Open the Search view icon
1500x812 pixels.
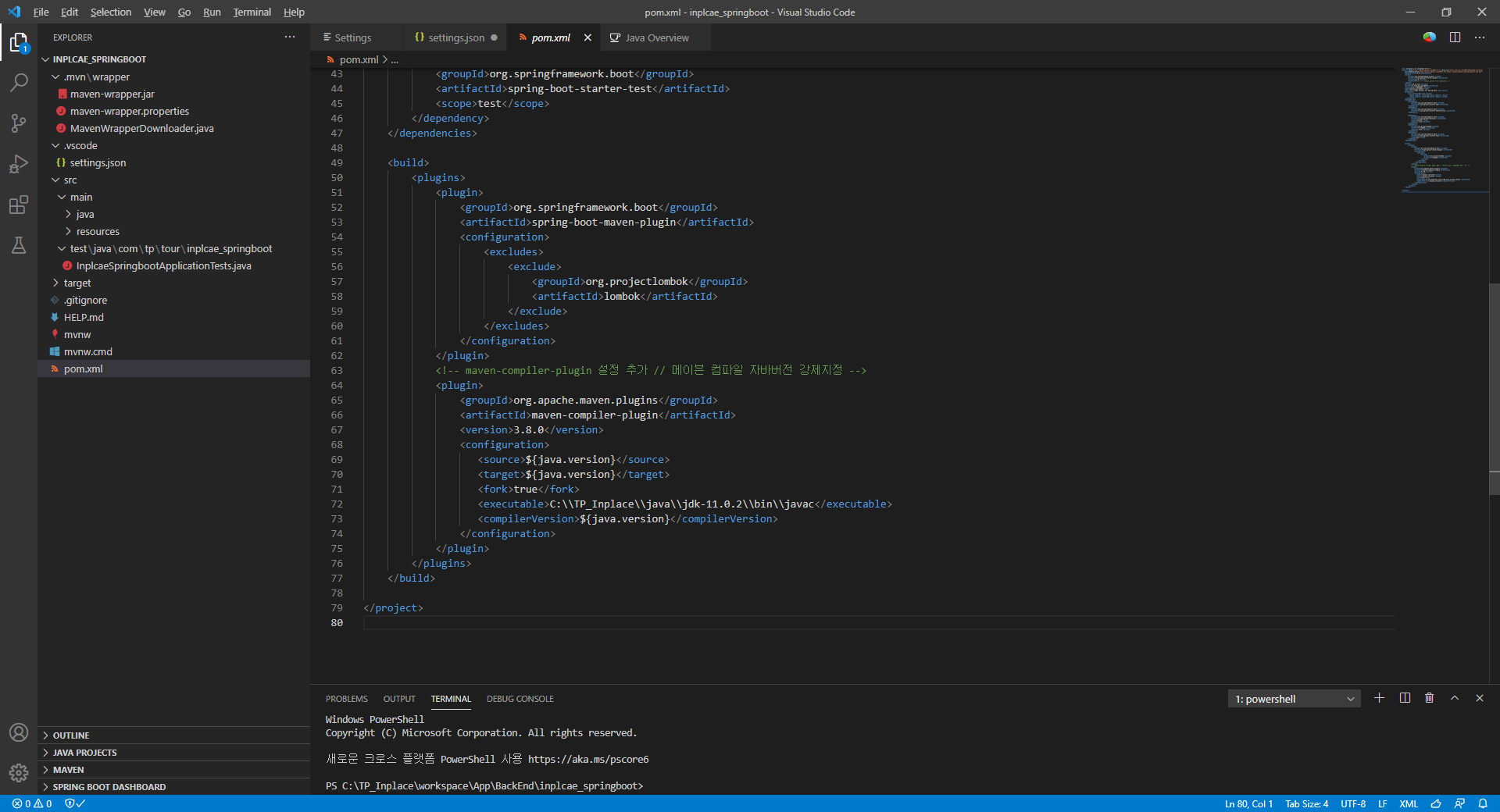19,83
